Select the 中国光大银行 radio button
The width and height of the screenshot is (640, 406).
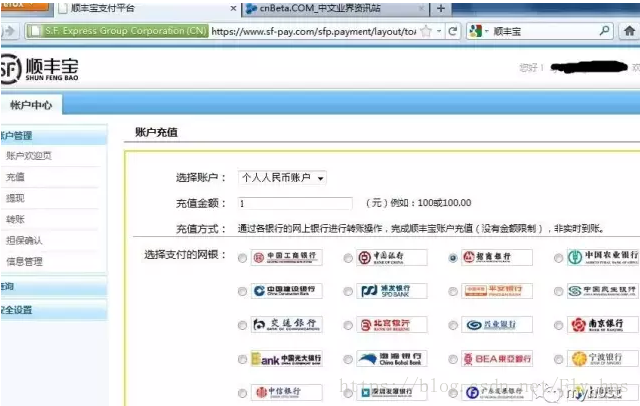242,359
